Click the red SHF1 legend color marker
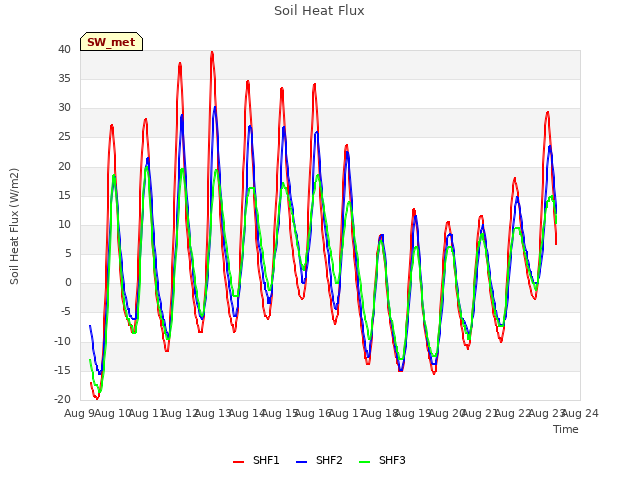The width and height of the screenshot is (640, 480). point(238,462)
